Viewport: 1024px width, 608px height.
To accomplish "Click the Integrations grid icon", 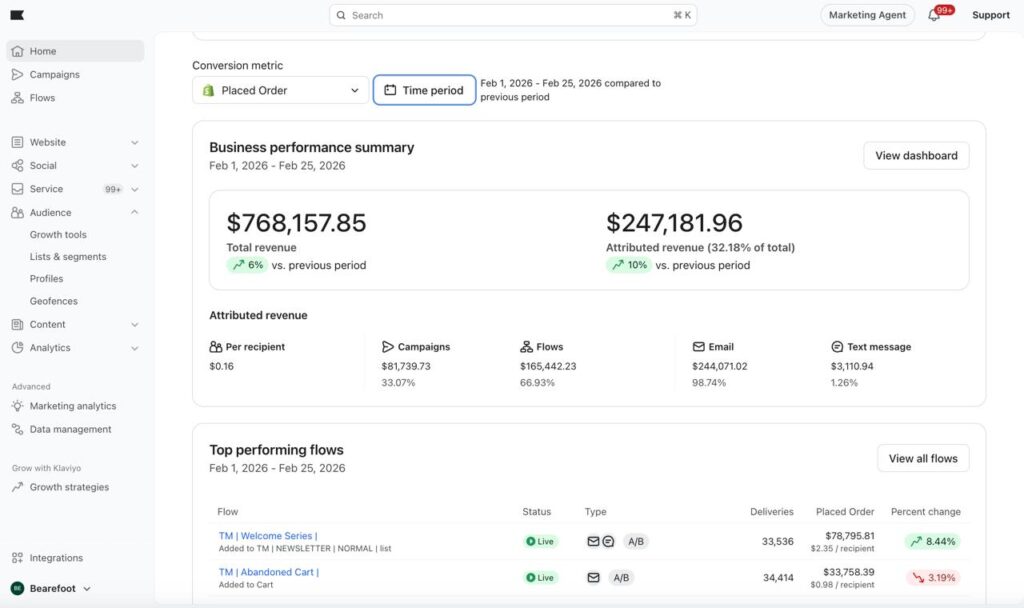I will (17, 558).
